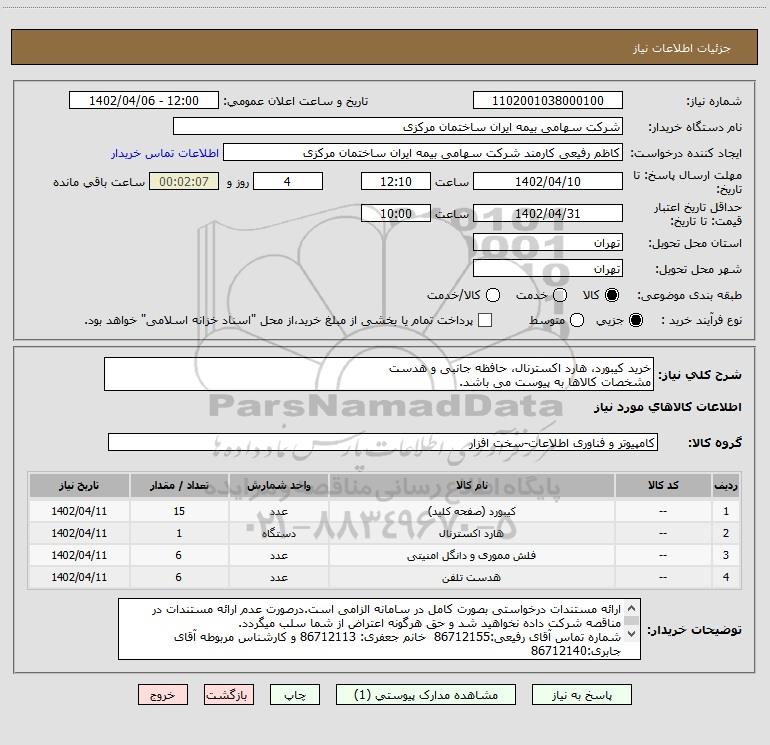Image resolution: width=770 pixels, height=745 pixels.
Task: Click quantity 15 in keyboard row
Action: point(179,511)
